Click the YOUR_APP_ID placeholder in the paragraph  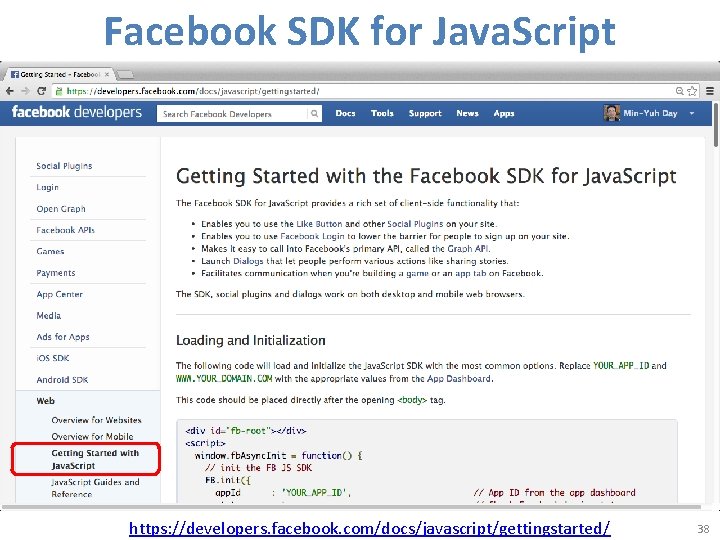pos(621,366)
